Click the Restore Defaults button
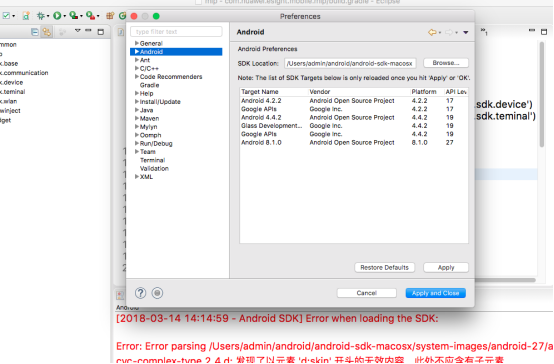Image resolution: width=554 pixels, height=364 pixels. point(384,268)
